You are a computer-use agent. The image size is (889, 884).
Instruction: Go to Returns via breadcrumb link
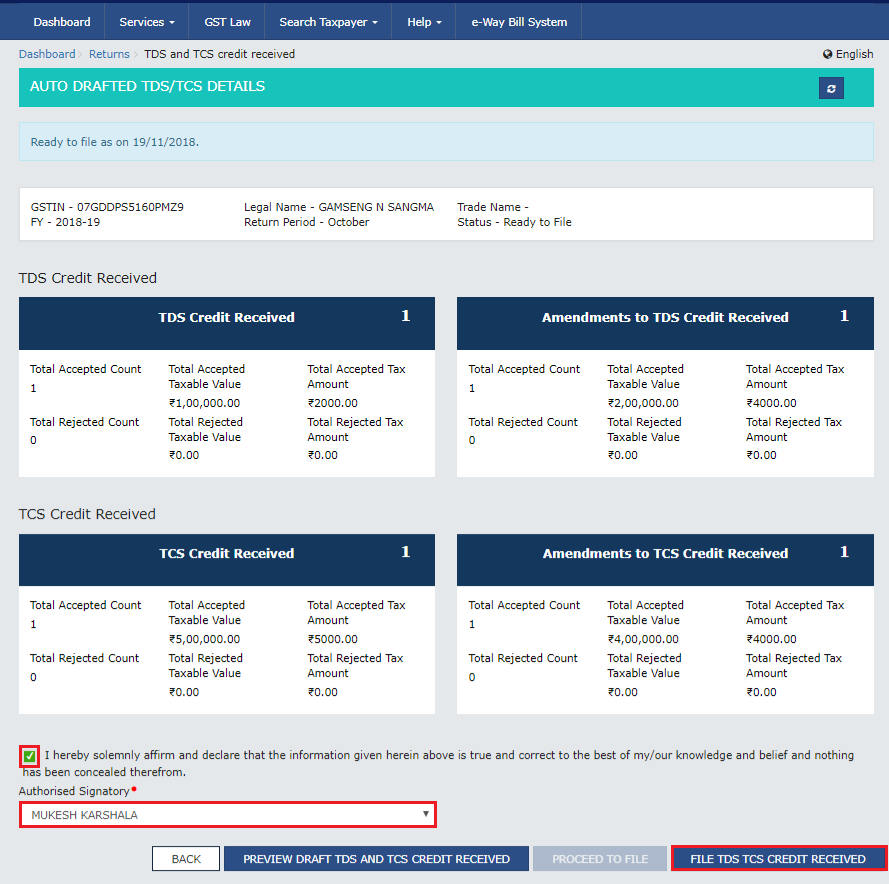point(109,54)
